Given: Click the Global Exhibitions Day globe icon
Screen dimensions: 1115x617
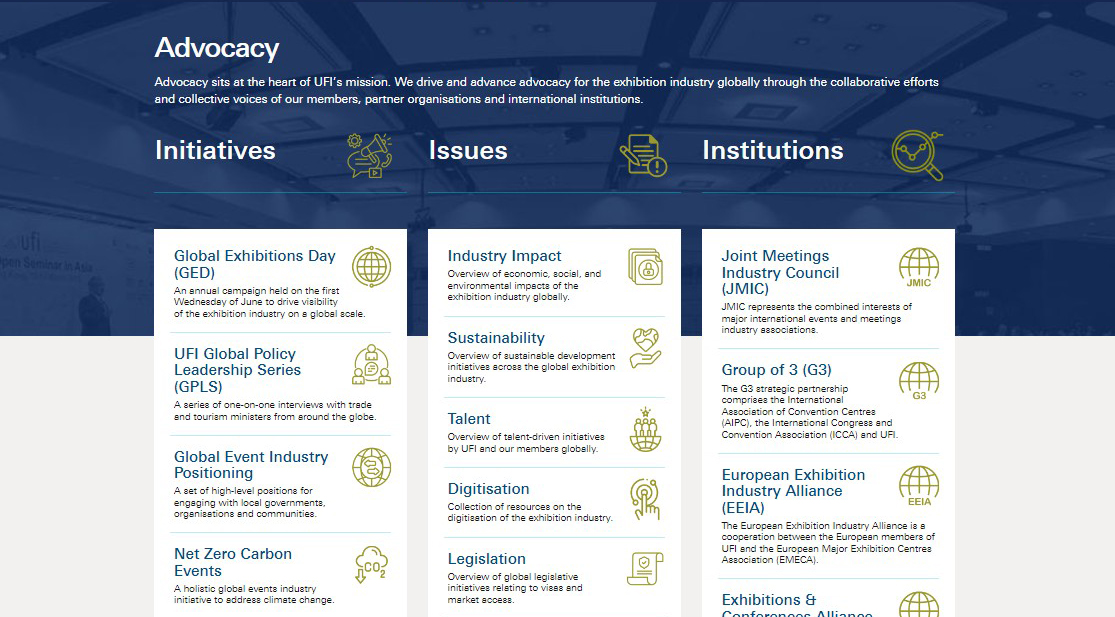Looking at the screenshot, I should point(371,267).
